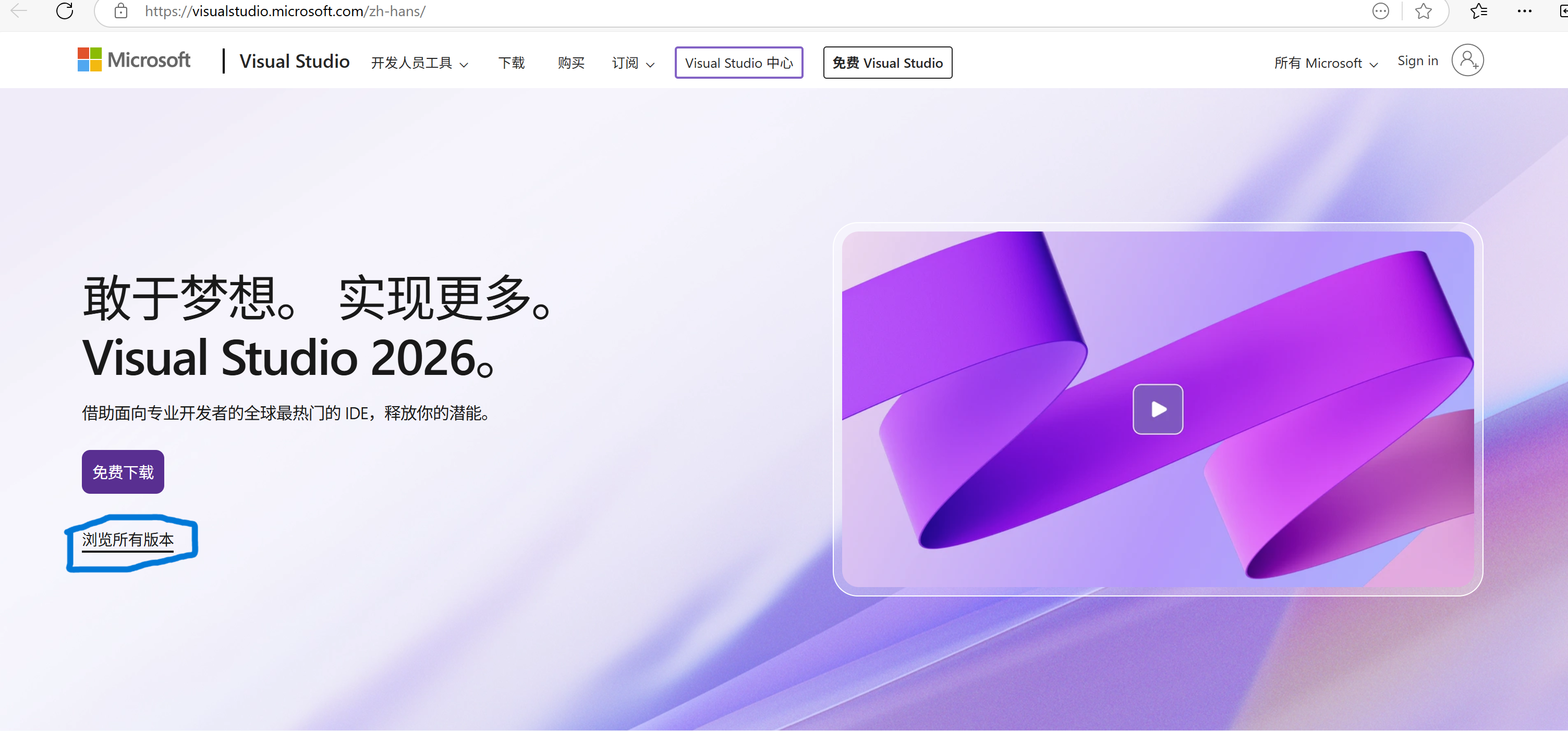Open the 下载 menu item

[512, 63]
